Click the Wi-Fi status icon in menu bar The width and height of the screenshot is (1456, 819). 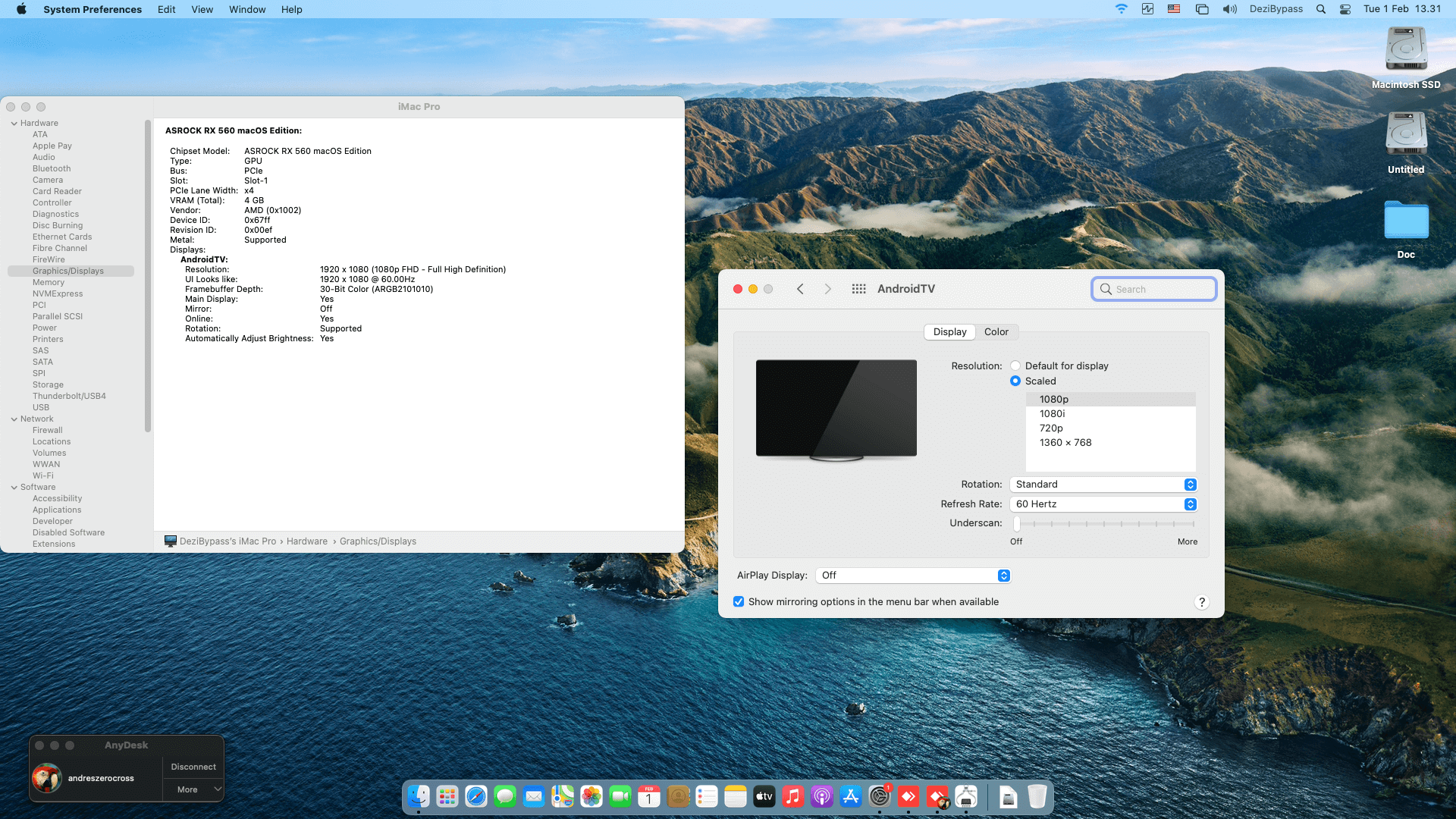[1122, 9]
